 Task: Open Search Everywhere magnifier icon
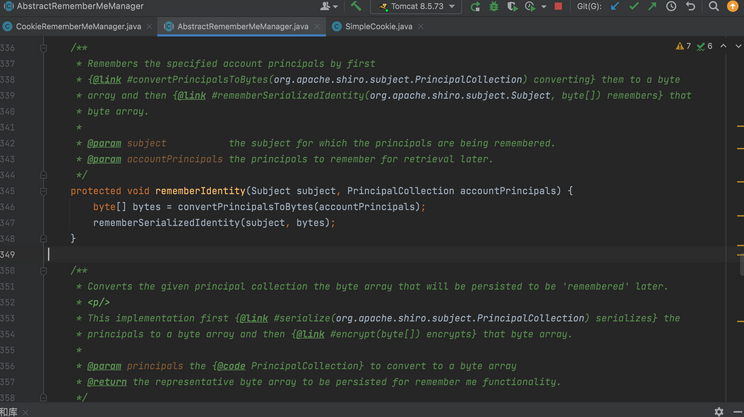(x=714, y=6)
